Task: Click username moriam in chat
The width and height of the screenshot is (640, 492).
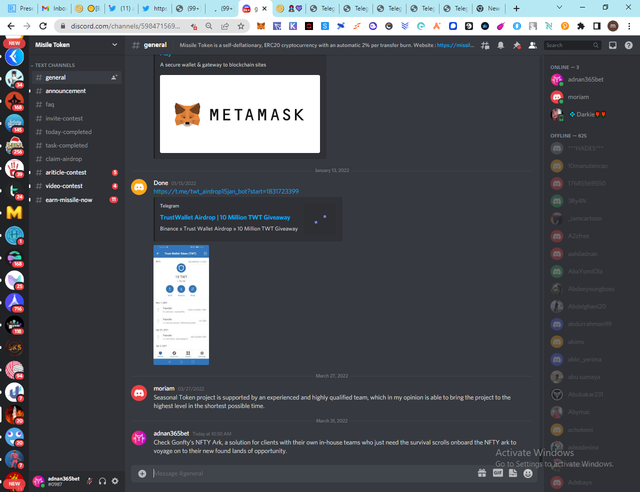Action: pyautogui.click(x=164, y=388)
